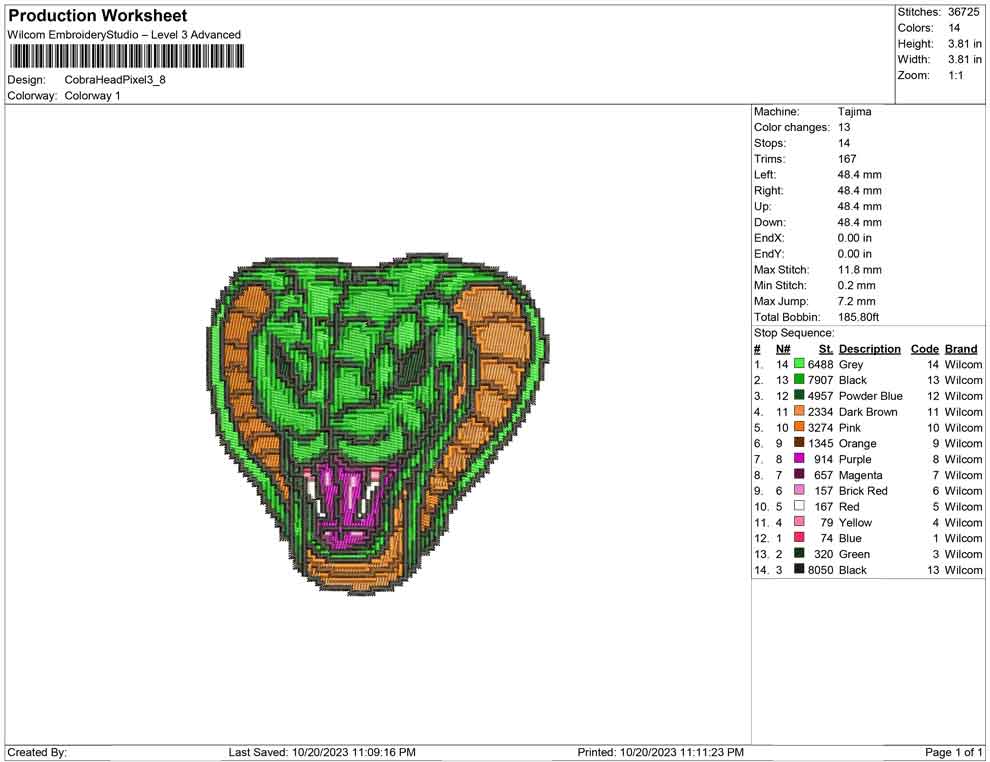Click the Brick Red thread color swatch

pos(799,490)
